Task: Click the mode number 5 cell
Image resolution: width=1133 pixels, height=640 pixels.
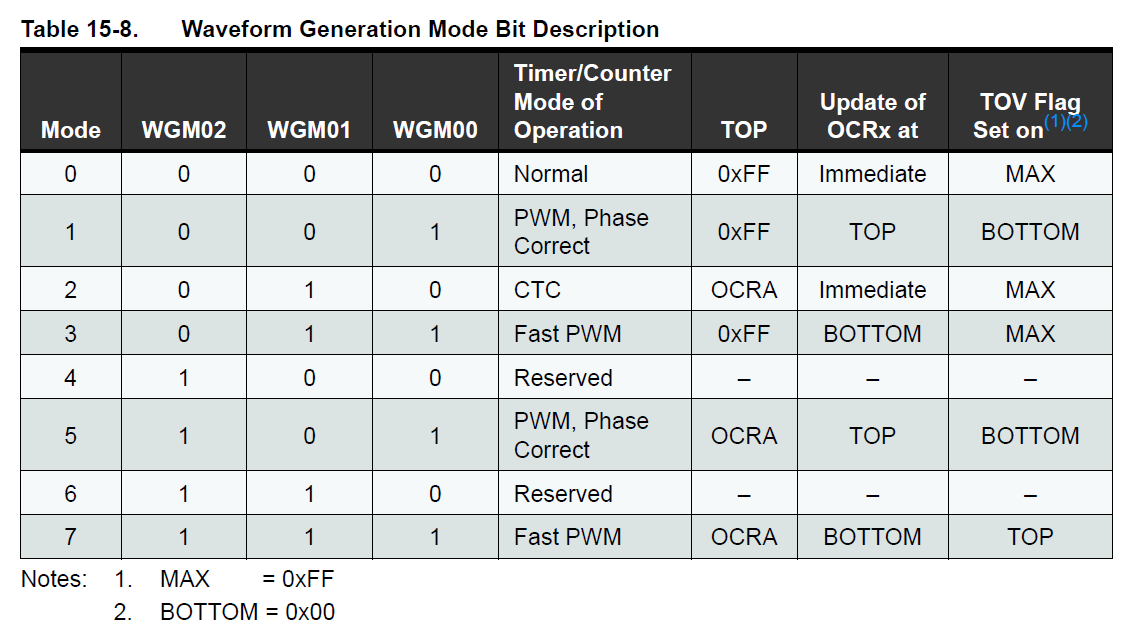Action: (x=70, y=436)
